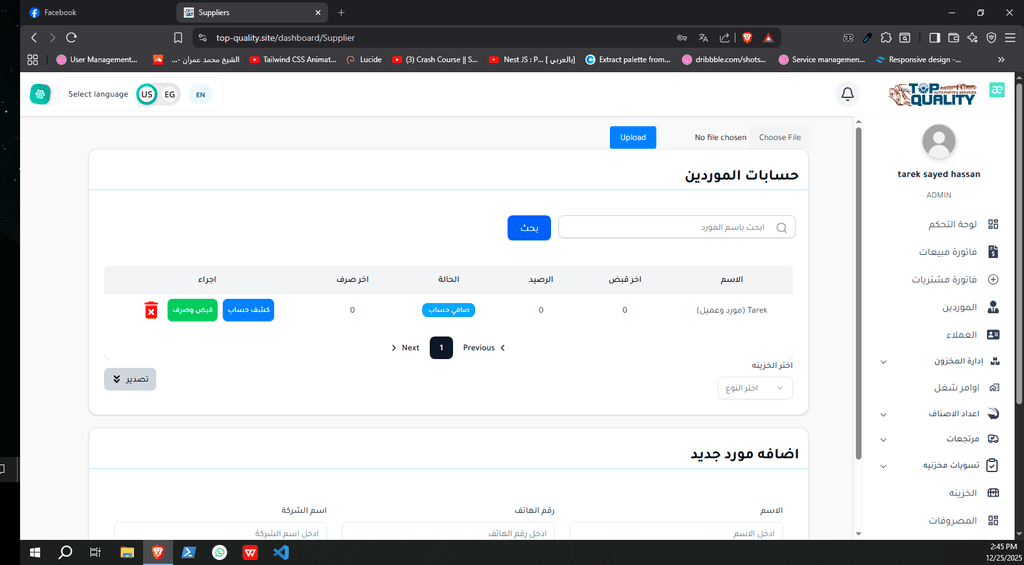
Task: Open the Brave wallet icon
Action: pyautogui.click(x=953, y=38)
